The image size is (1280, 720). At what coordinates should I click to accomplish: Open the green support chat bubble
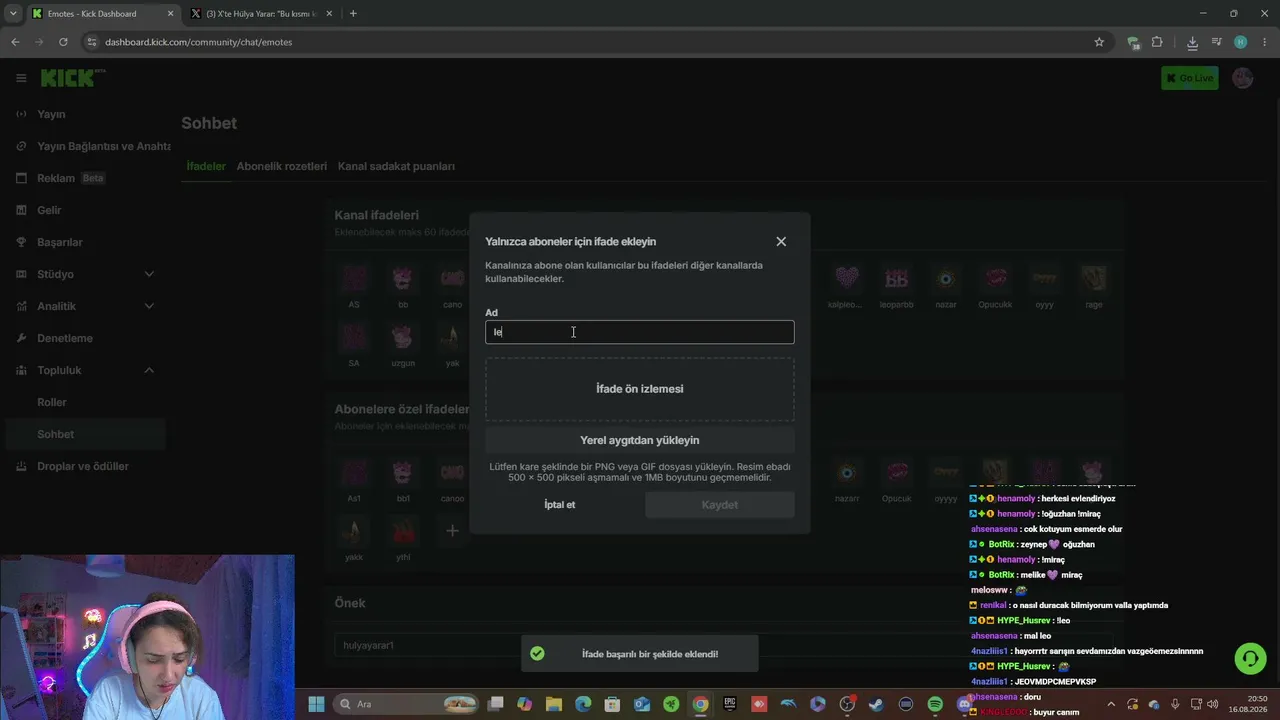tap(1249, 658)
